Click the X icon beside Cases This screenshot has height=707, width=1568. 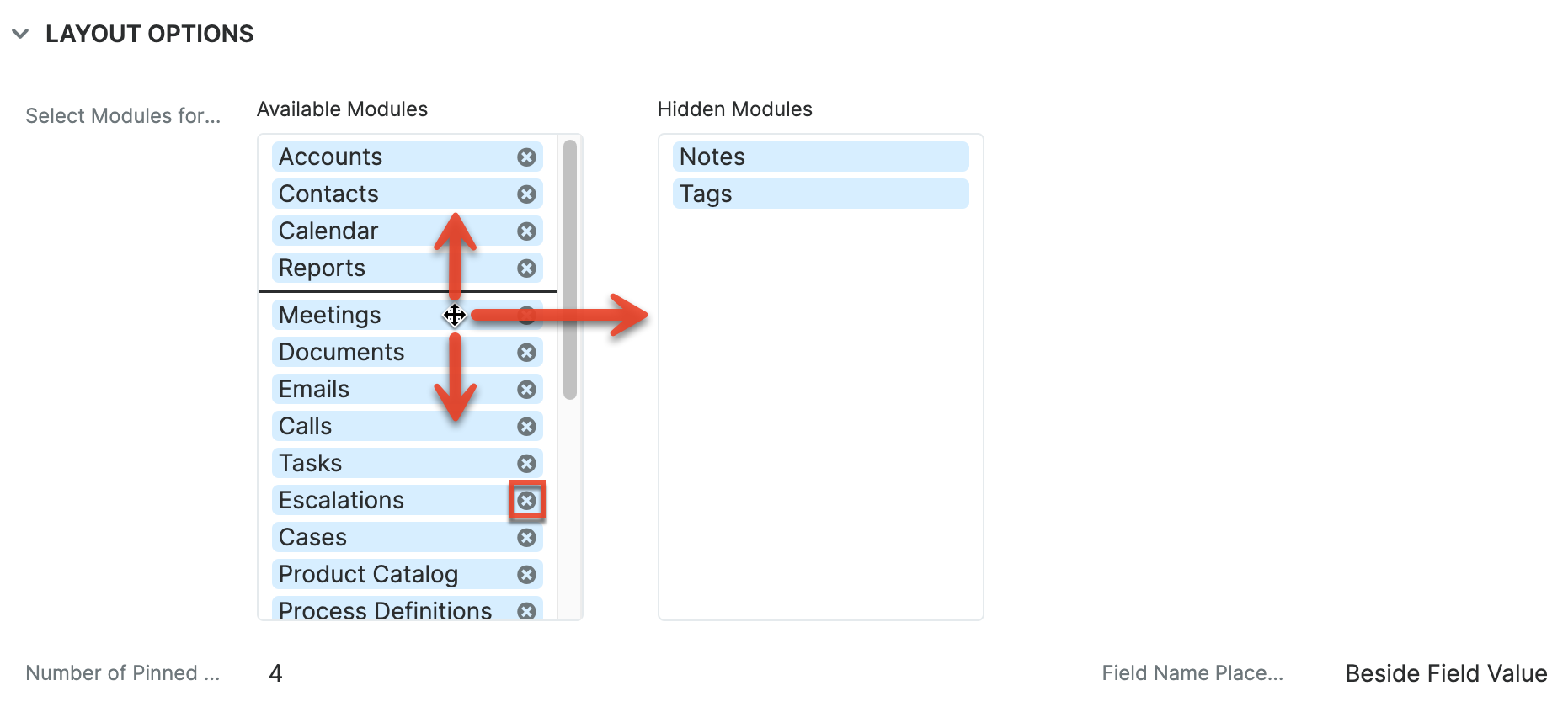(526, 538)
